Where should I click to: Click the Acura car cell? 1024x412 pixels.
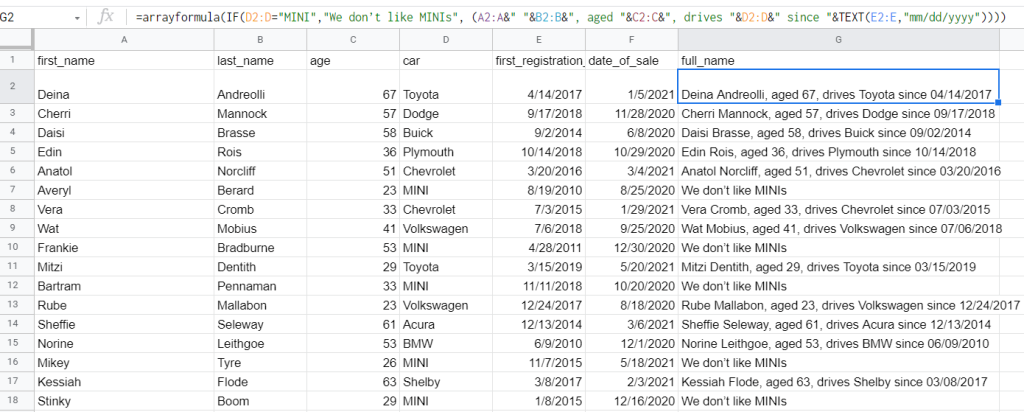[446, 325]
